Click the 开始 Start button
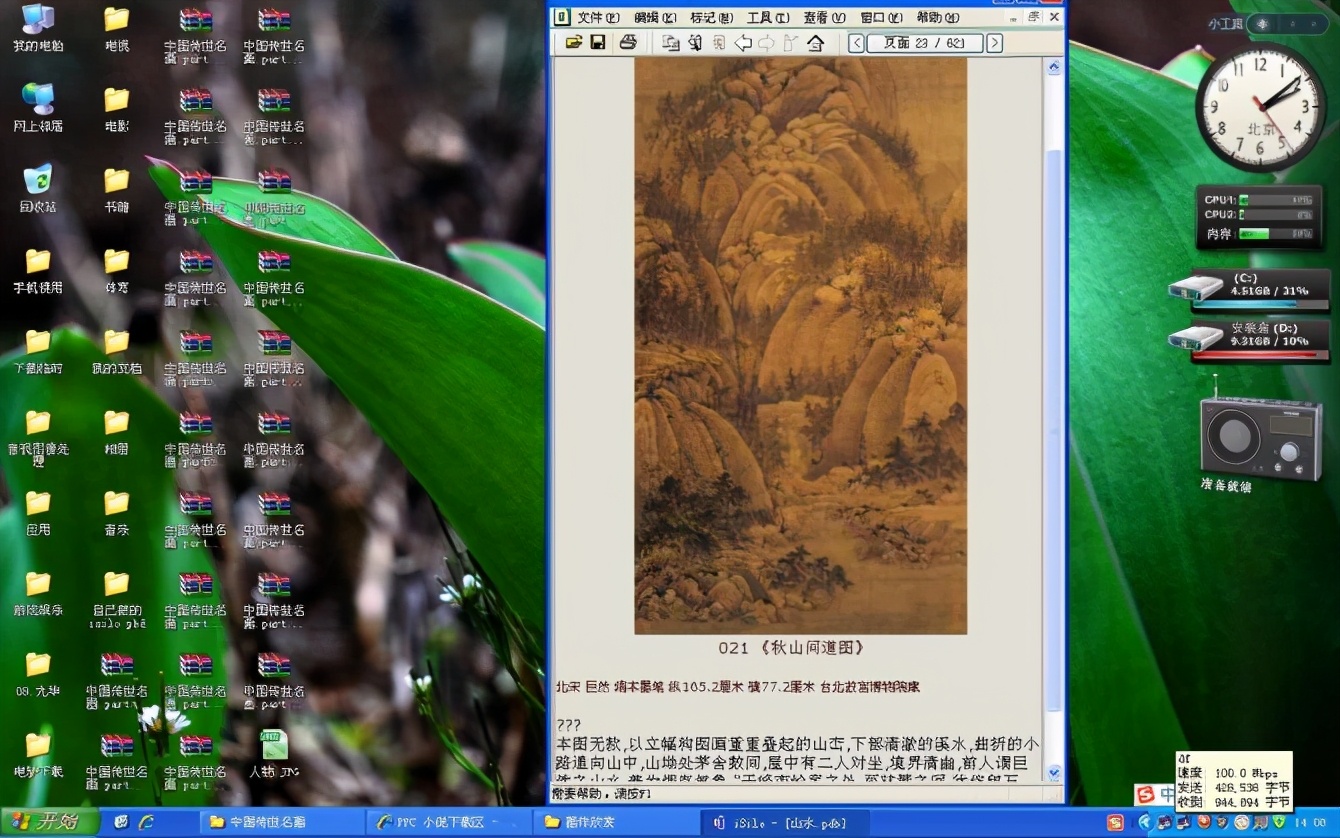Image resolution: width=1340 pixels, height=838 pixels. coord(49,822)
